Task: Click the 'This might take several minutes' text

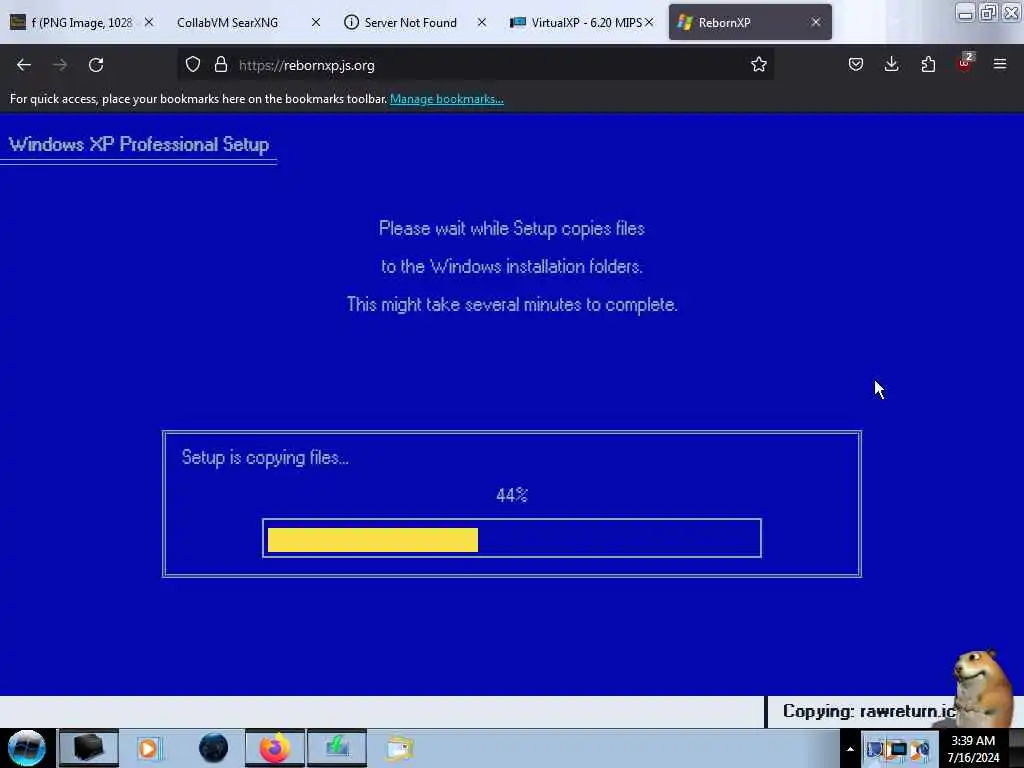Action: [512, 305]
